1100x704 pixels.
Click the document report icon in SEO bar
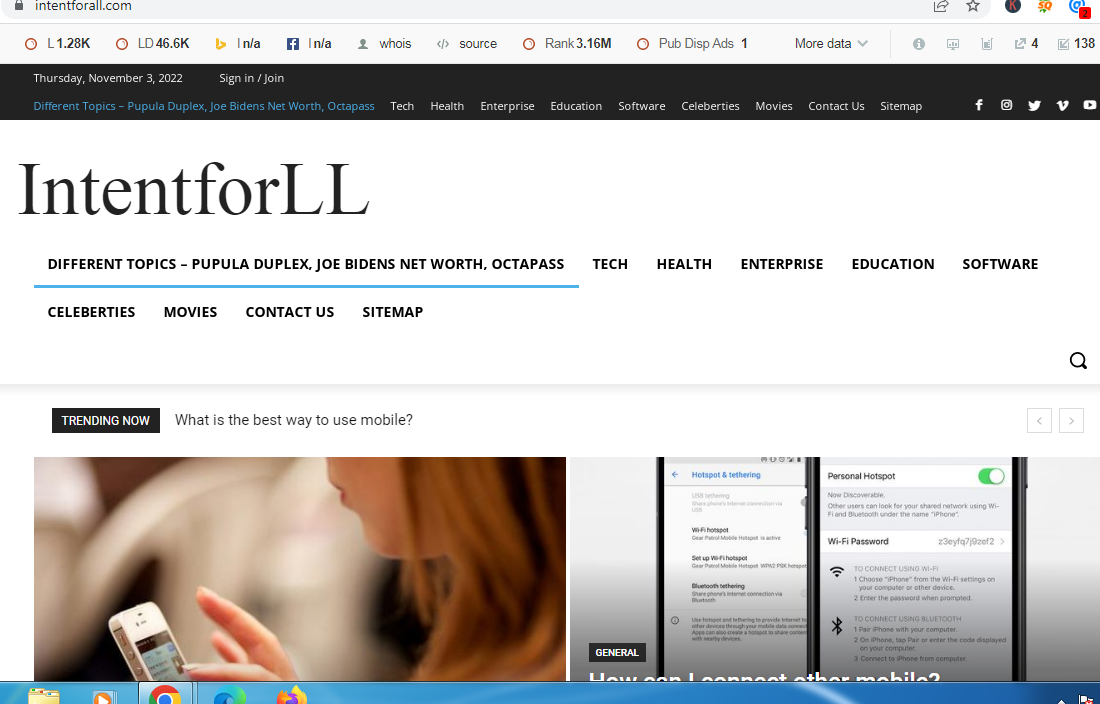pyautogui.click(x=987, y=44)
